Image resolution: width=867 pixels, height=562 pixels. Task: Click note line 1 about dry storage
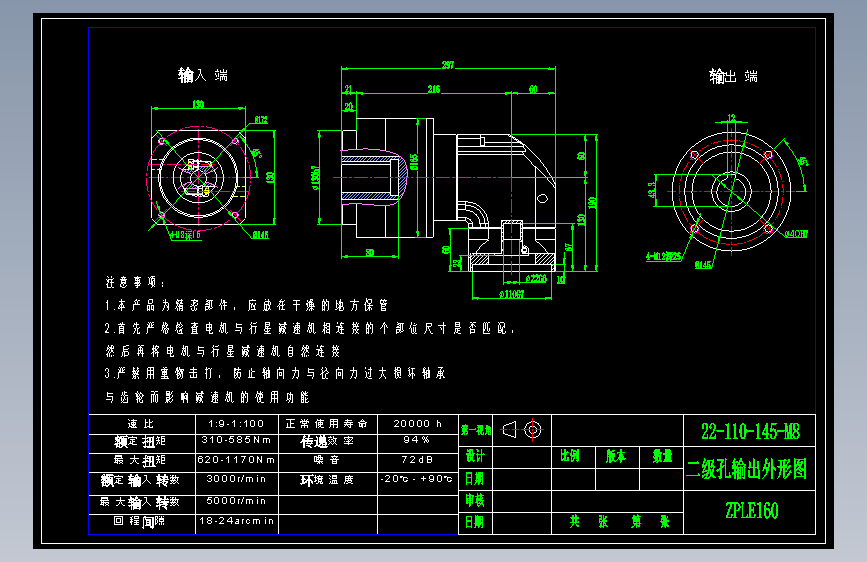click(247, 305)
